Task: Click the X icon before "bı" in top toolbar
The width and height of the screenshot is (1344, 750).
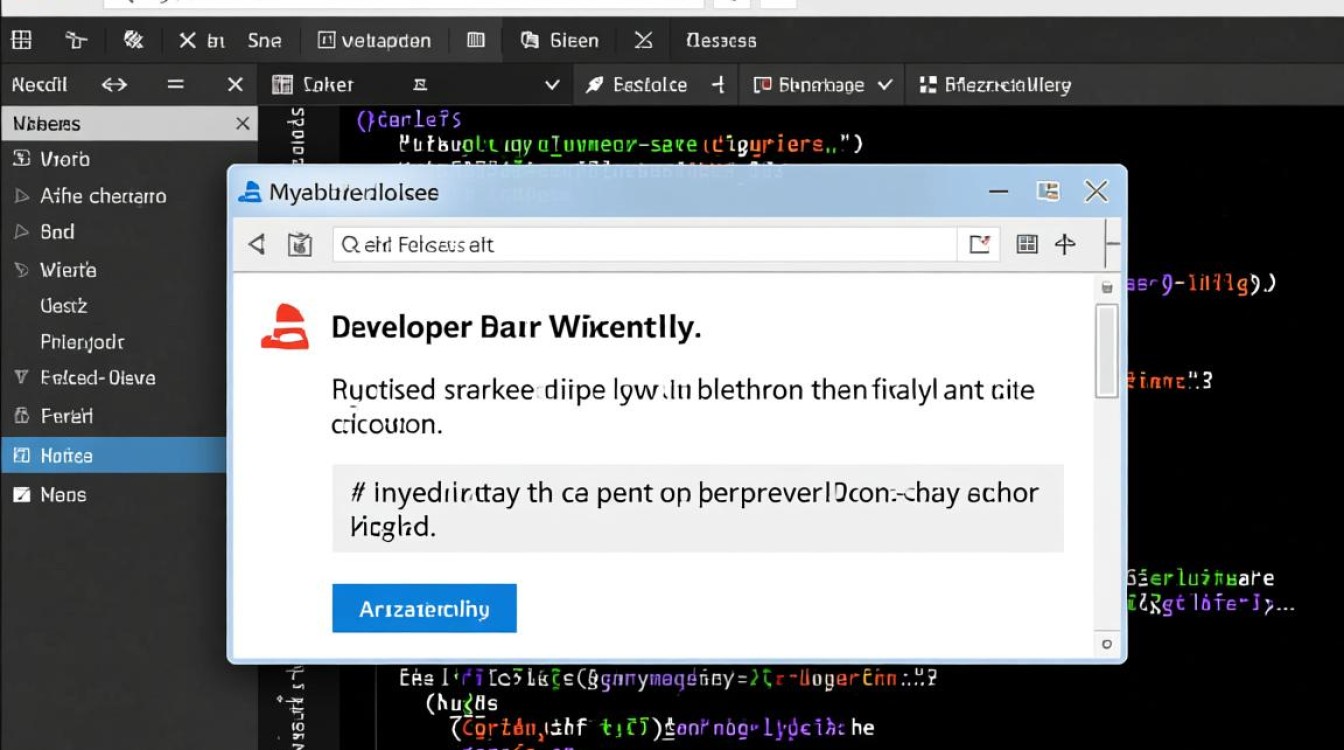Action: tap(187, 40)
